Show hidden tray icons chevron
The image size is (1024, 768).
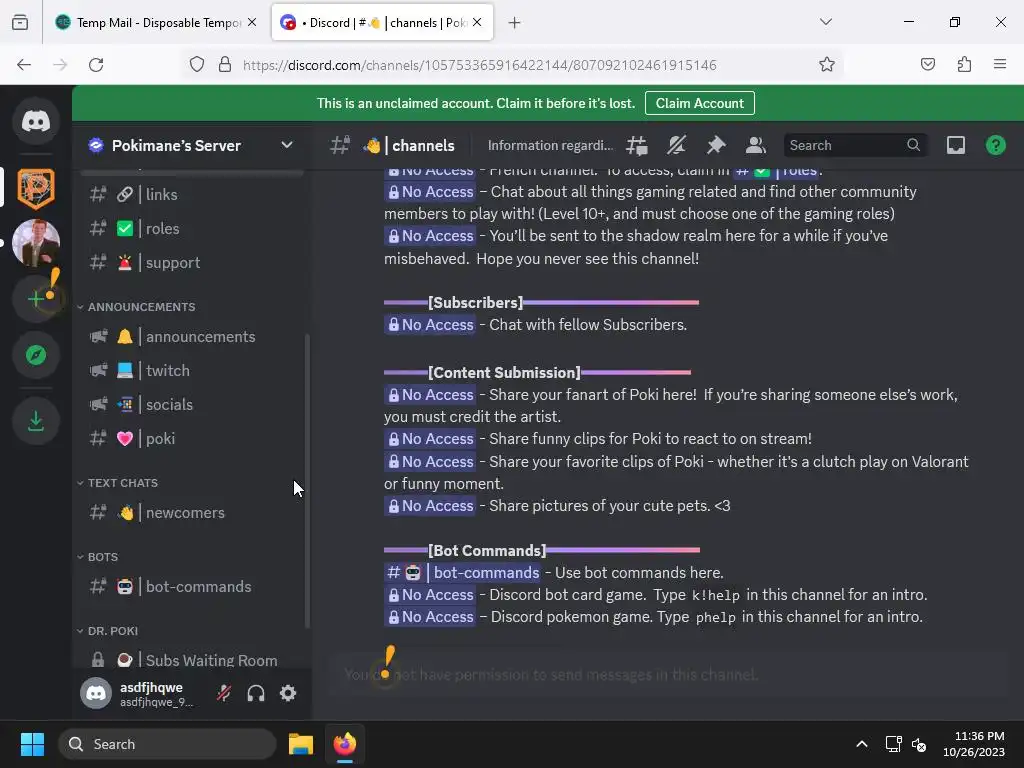(862, 744)
